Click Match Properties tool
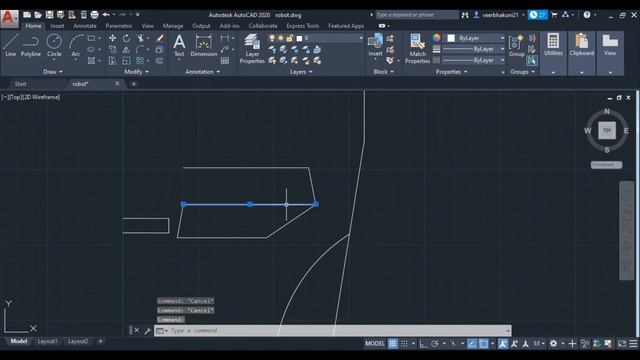The image size is (640, 360). pyautogui.click(x=417, y=49)
